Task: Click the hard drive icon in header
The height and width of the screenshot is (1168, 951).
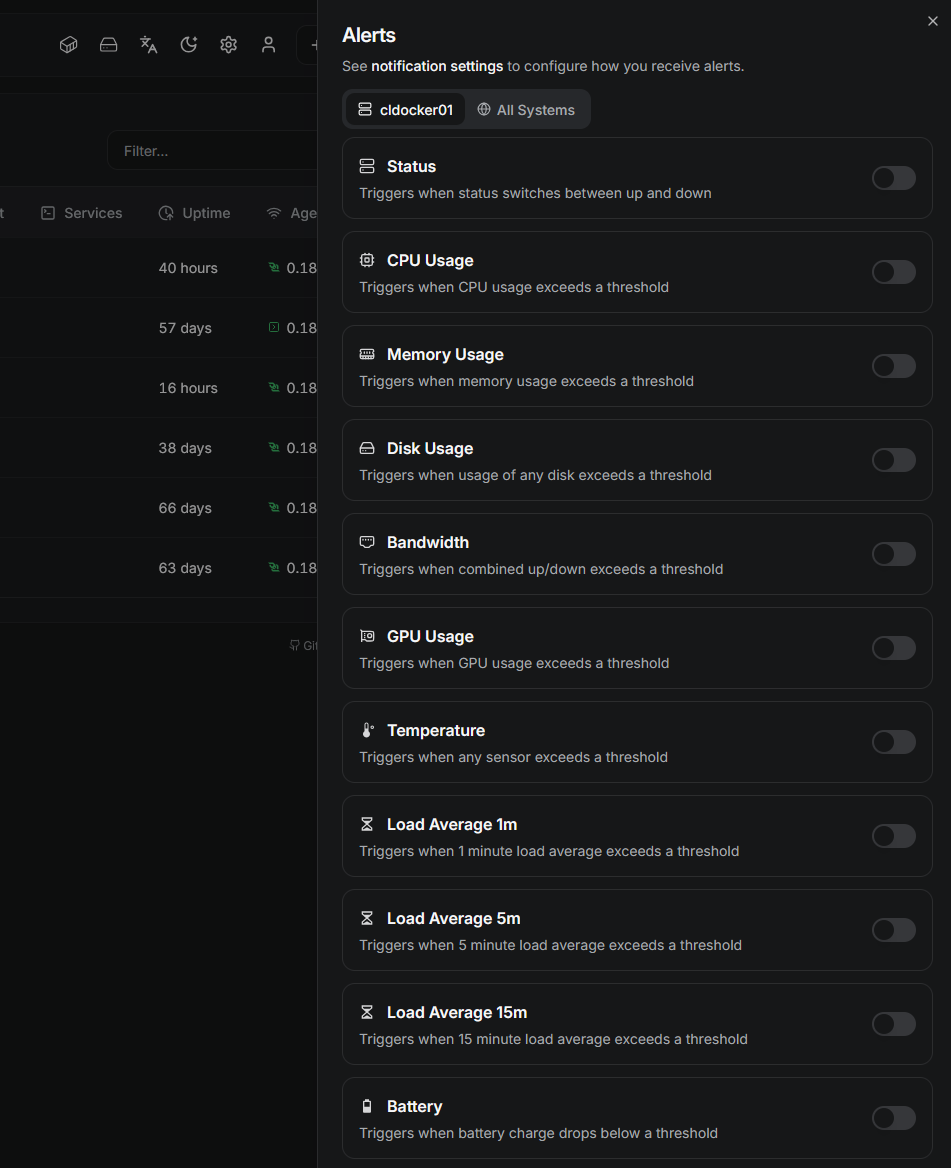Action: [109, 45]
